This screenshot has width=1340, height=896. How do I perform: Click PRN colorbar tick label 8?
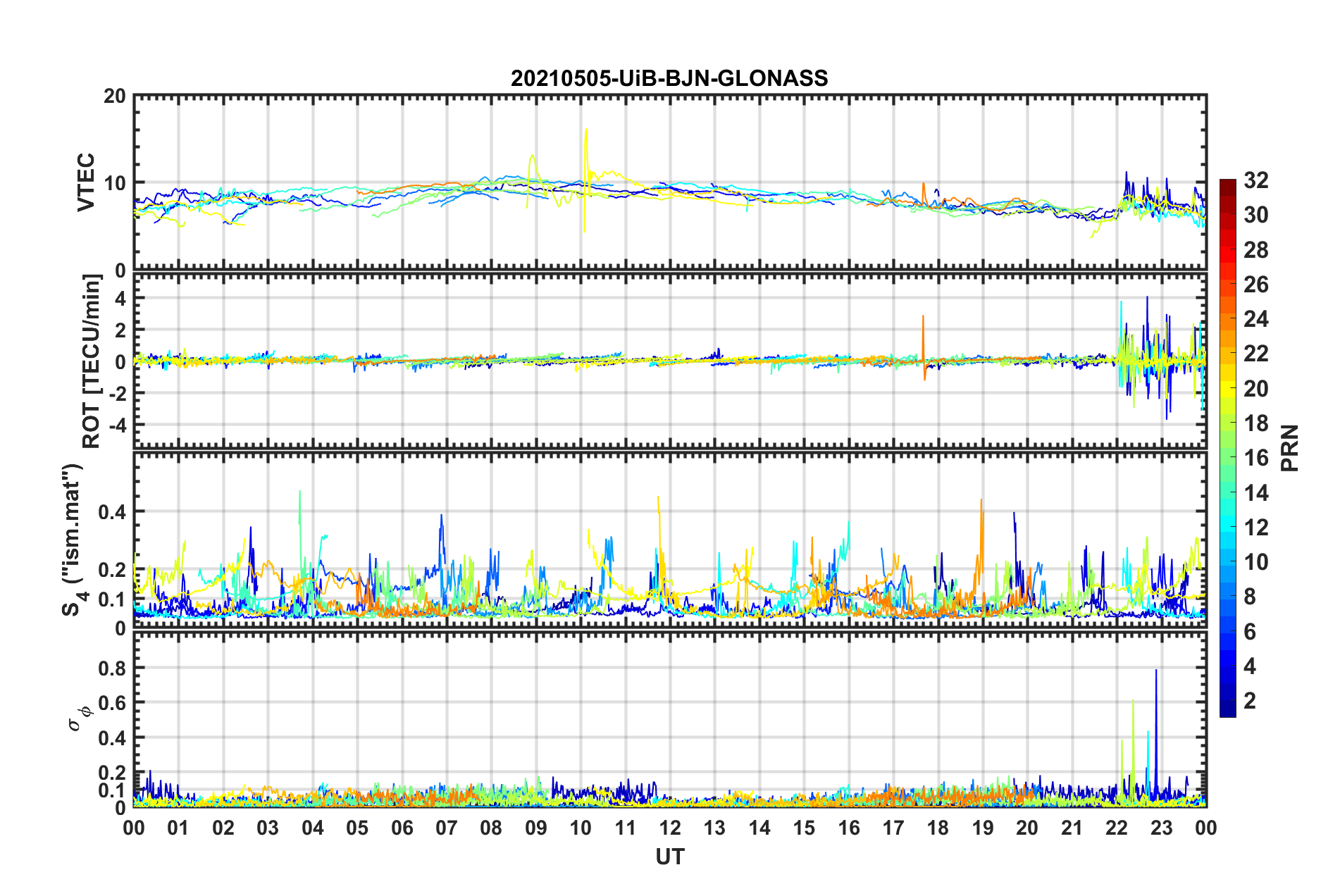tap(1250, 597)
